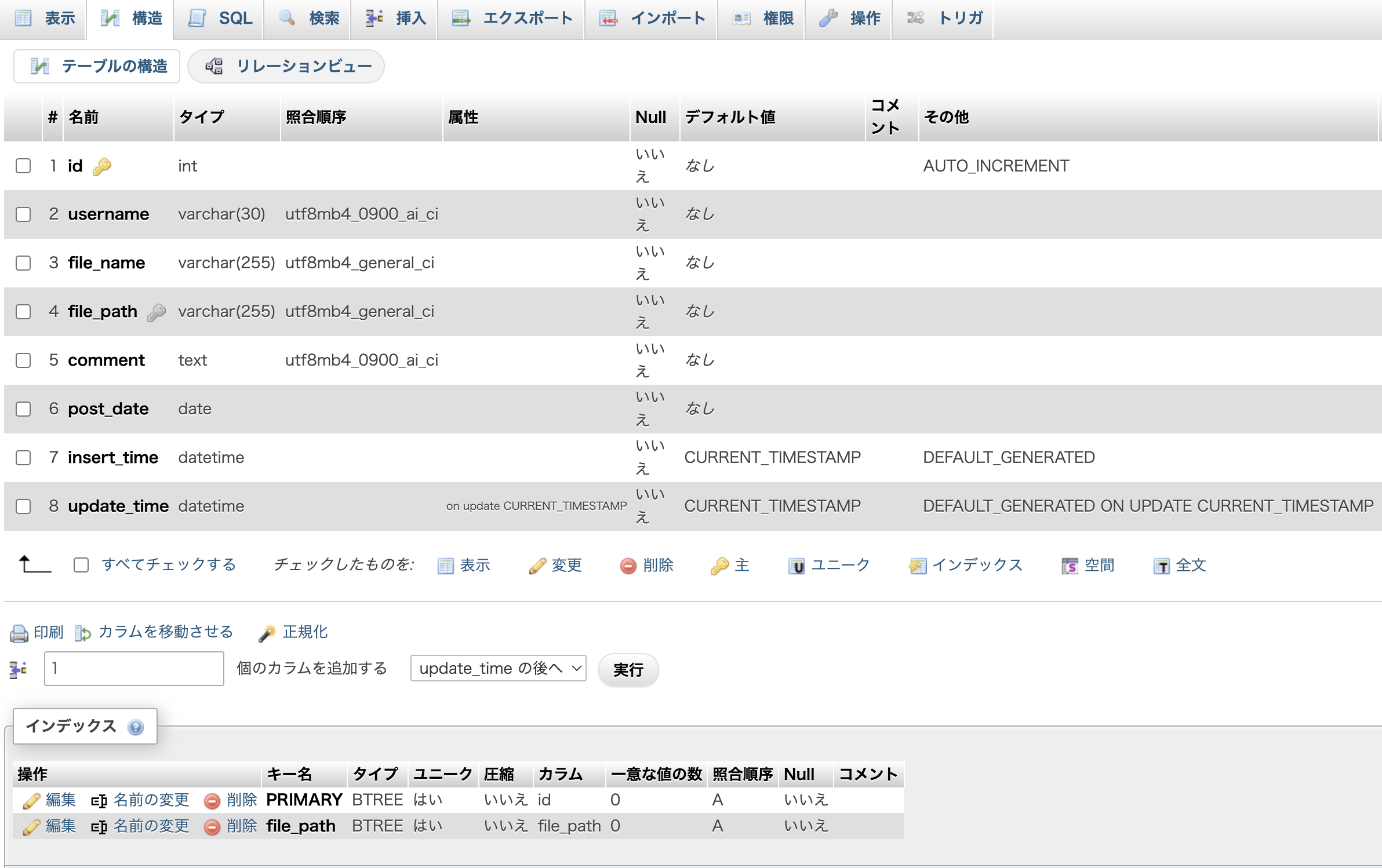1382x868 pixels.
Task: Open the column position dropdown showing update_time の後へ
Action: point(497,668)
